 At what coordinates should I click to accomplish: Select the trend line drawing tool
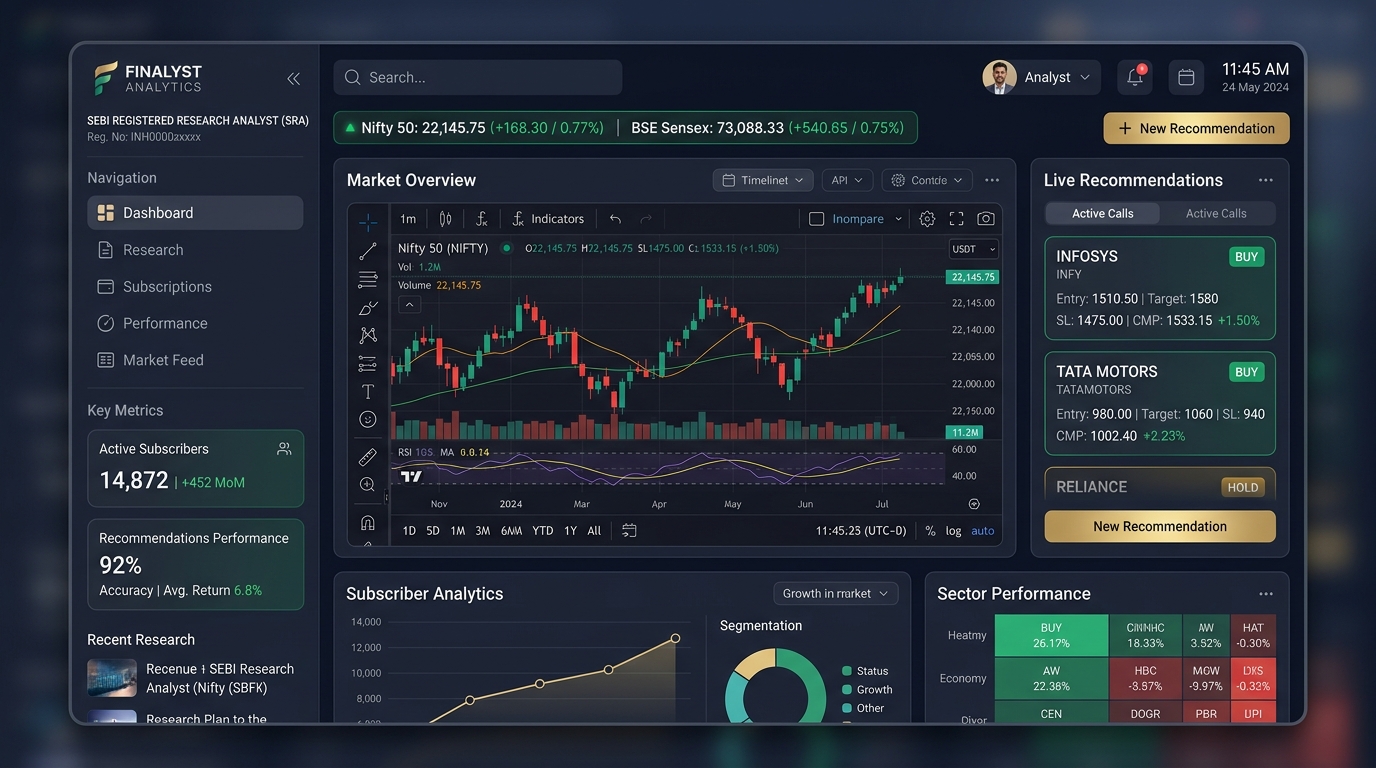(x=368, y=251)
